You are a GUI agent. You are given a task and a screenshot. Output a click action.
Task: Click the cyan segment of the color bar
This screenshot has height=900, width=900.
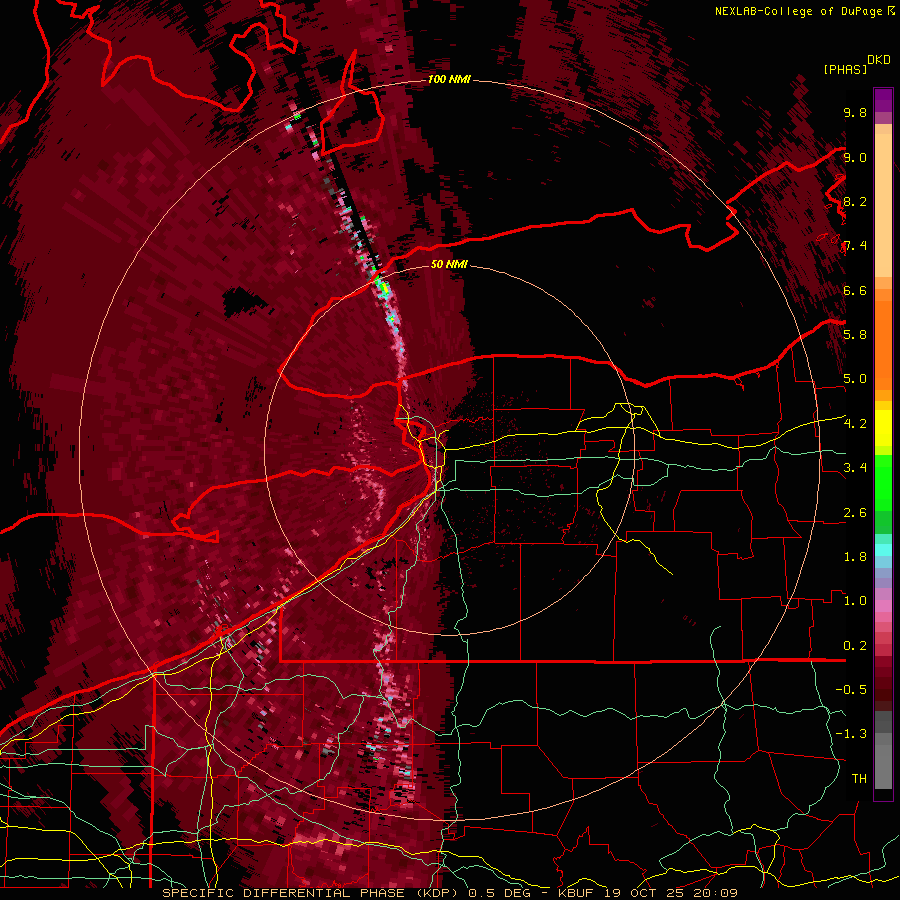(883, 550)
